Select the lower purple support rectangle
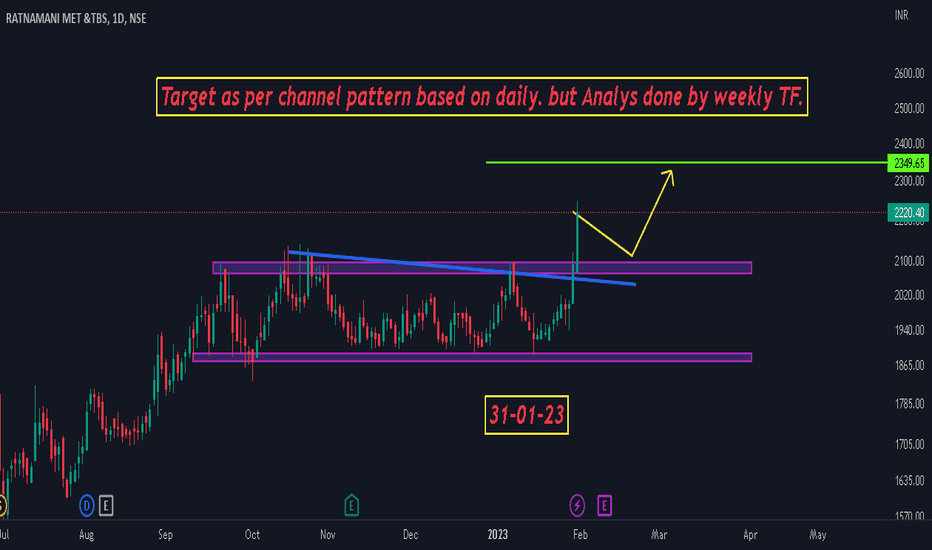 click(473, 357)
